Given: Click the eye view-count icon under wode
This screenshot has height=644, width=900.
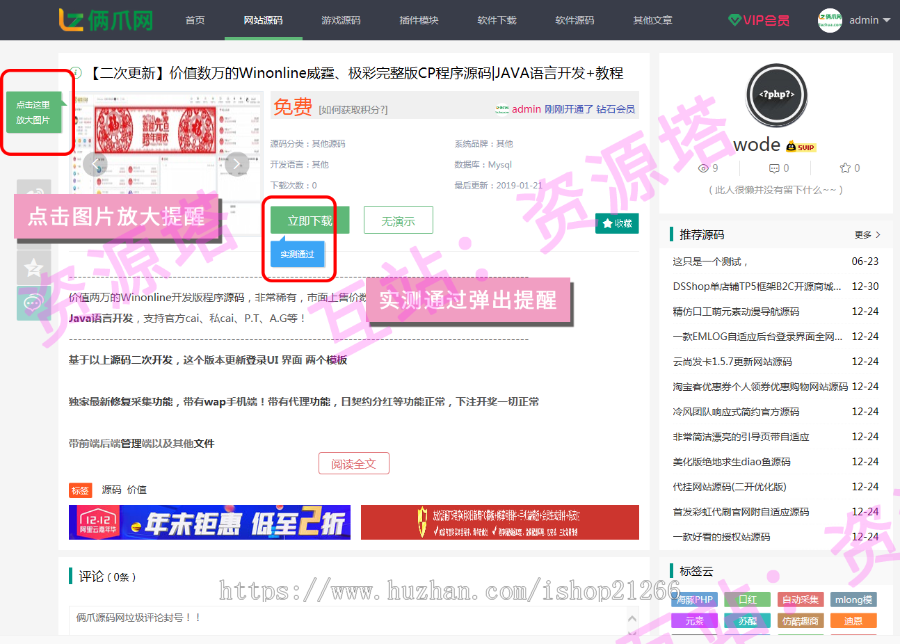Looking at the screenshot, I should pyautogui.click(x=702, y=167).
